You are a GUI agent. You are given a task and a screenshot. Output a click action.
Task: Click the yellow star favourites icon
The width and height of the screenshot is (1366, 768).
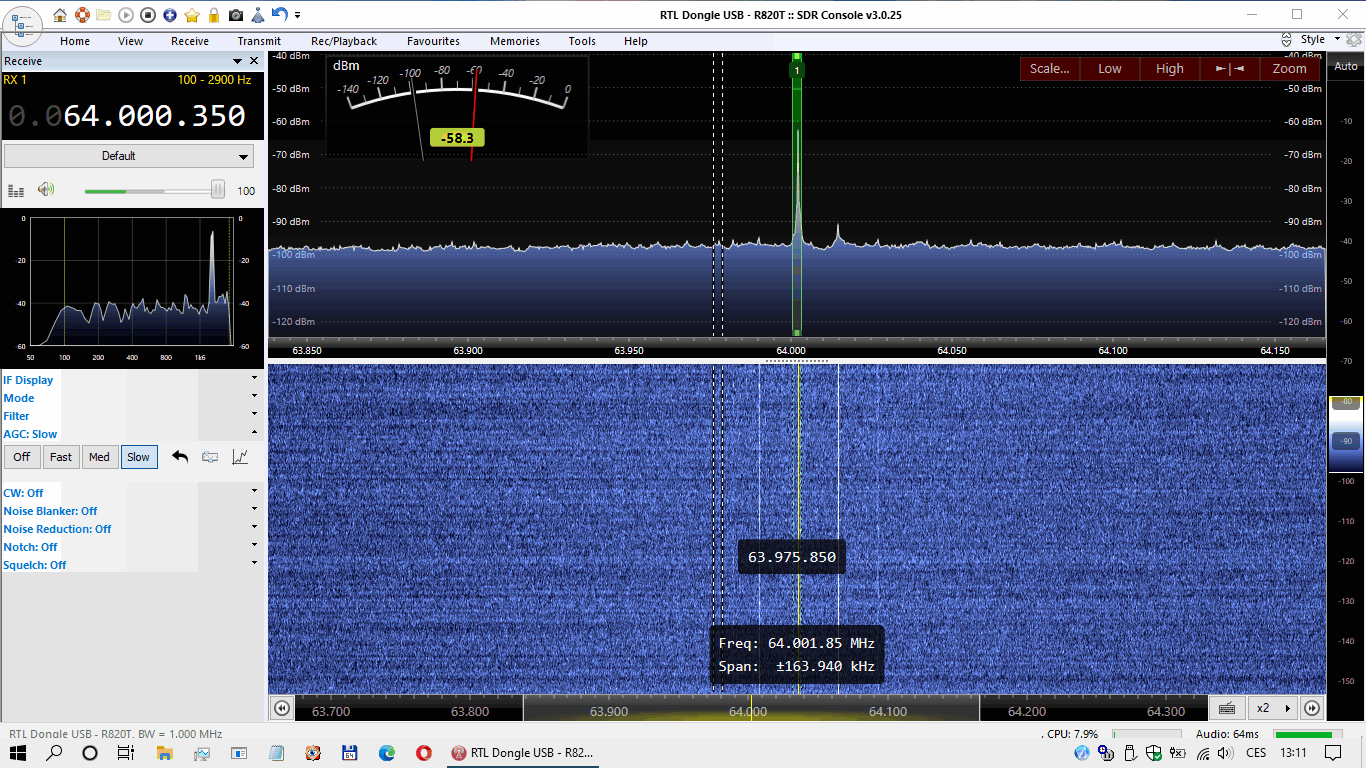click(192, 15)
